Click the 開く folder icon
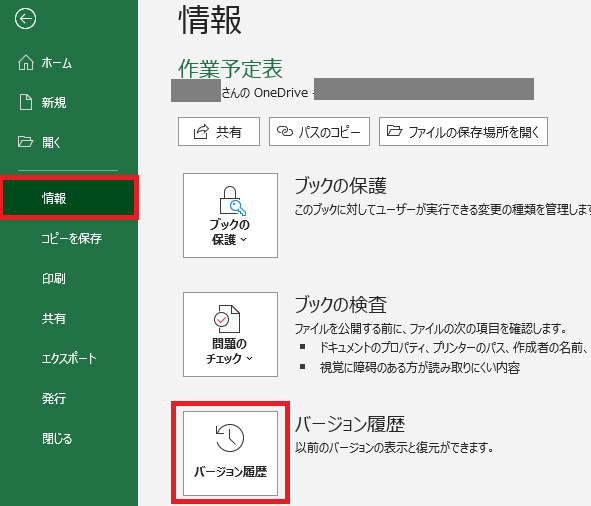 (25, 142)
